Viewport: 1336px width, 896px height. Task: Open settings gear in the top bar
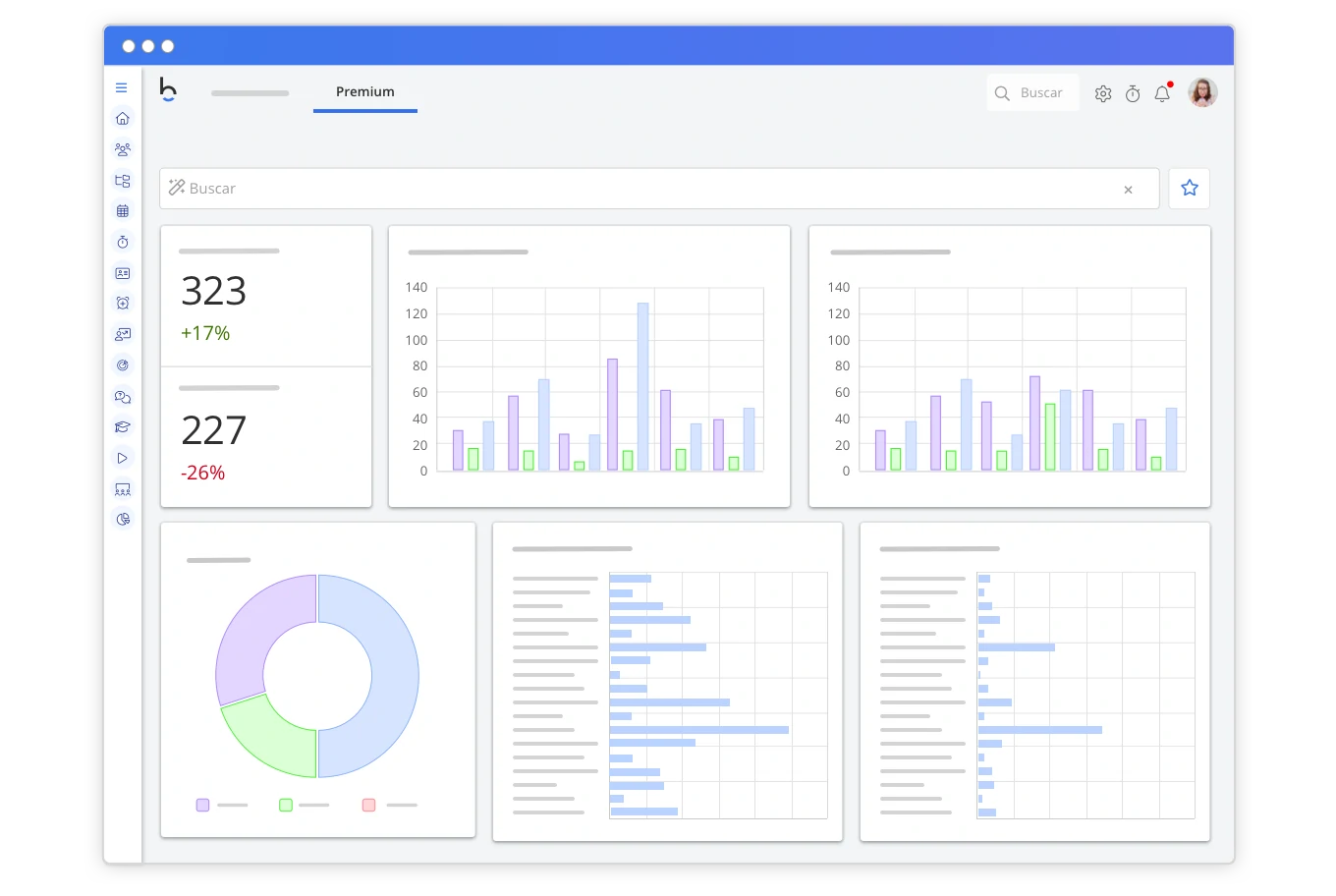click(1103, 93)
